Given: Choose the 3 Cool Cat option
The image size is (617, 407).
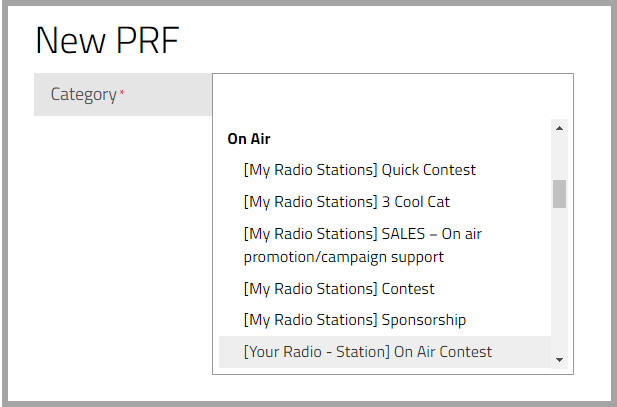Looking at the screenshot, I should (x=346, y=202).
